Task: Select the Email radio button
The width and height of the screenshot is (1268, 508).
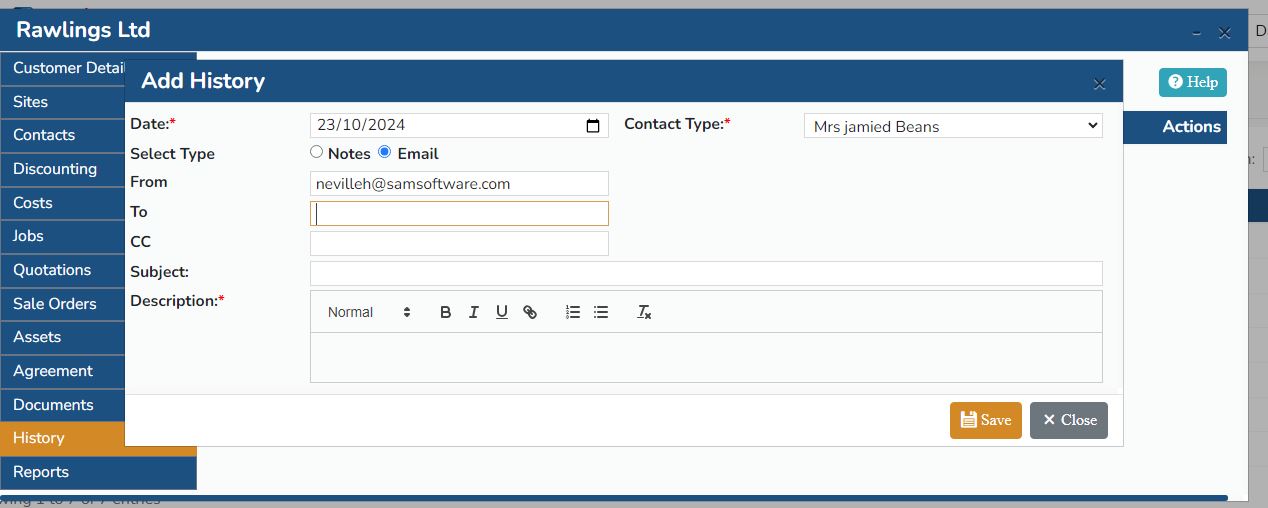Action: (x=384, y=152)
